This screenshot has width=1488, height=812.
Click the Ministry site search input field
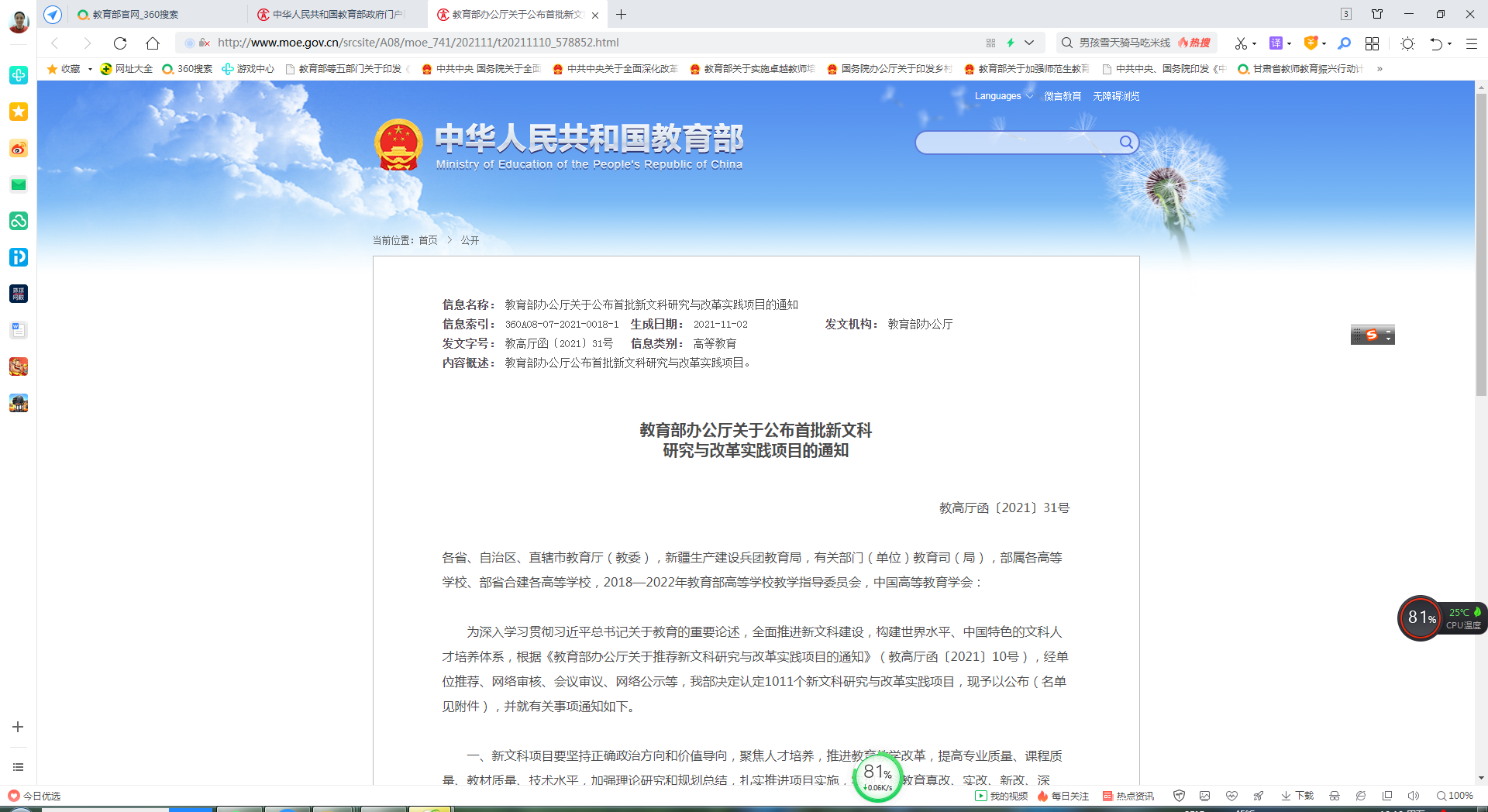tap(1015, 143)
